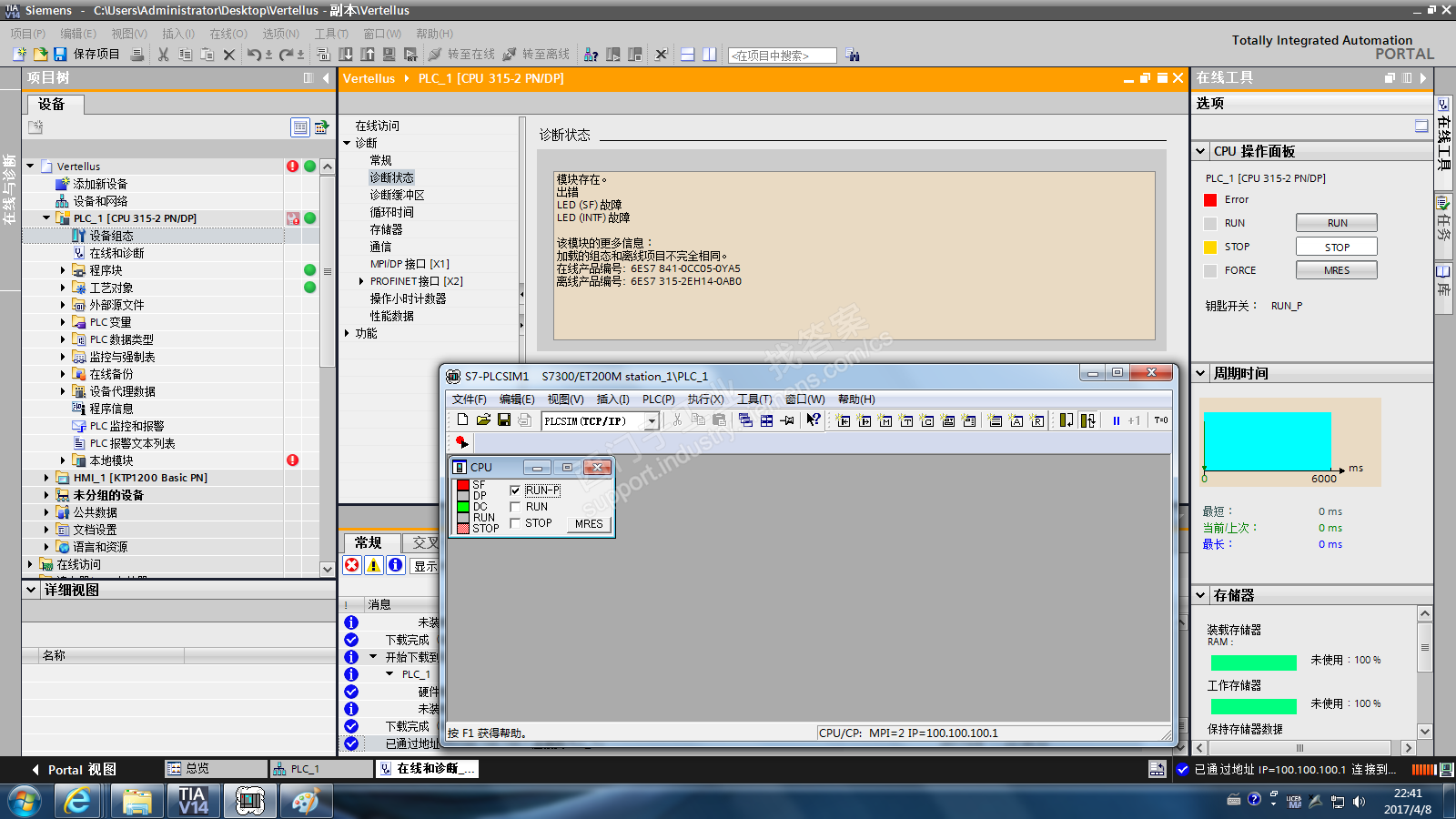This screenshot has height=819, width=1456.
Task: Click STOP button in CPU operator panel
Action: click(x=1337, y=247)
